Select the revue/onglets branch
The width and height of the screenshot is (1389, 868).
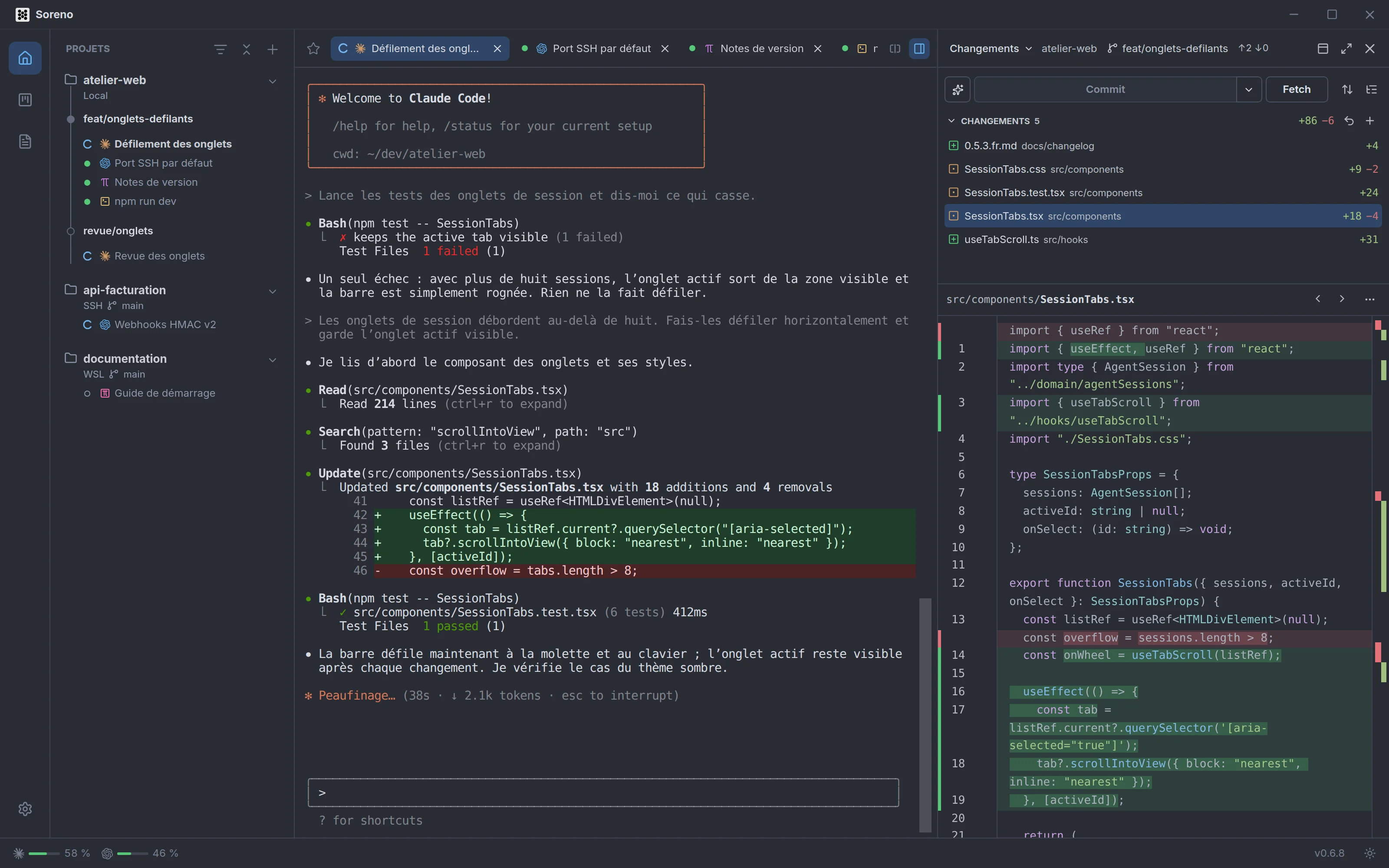click(x=118, y=231)
